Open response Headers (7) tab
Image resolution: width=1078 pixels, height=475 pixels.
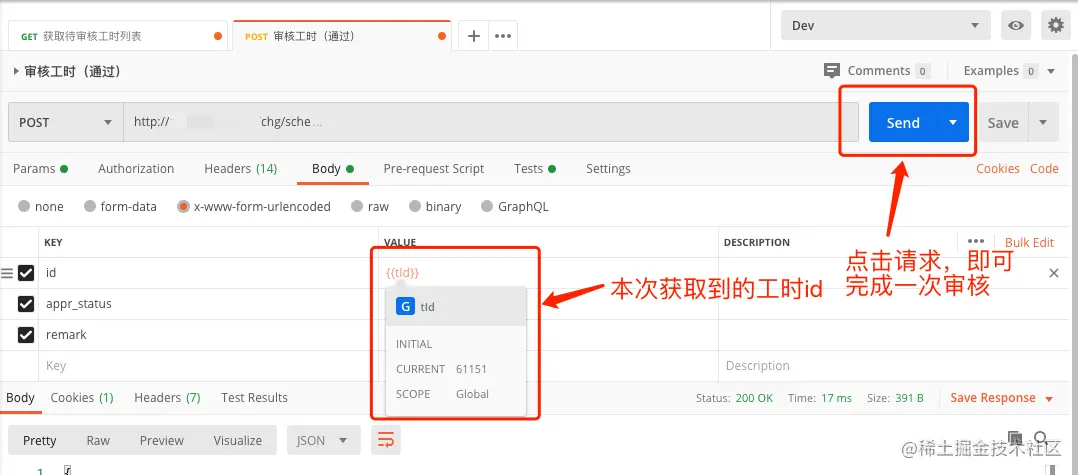point(167,397)
